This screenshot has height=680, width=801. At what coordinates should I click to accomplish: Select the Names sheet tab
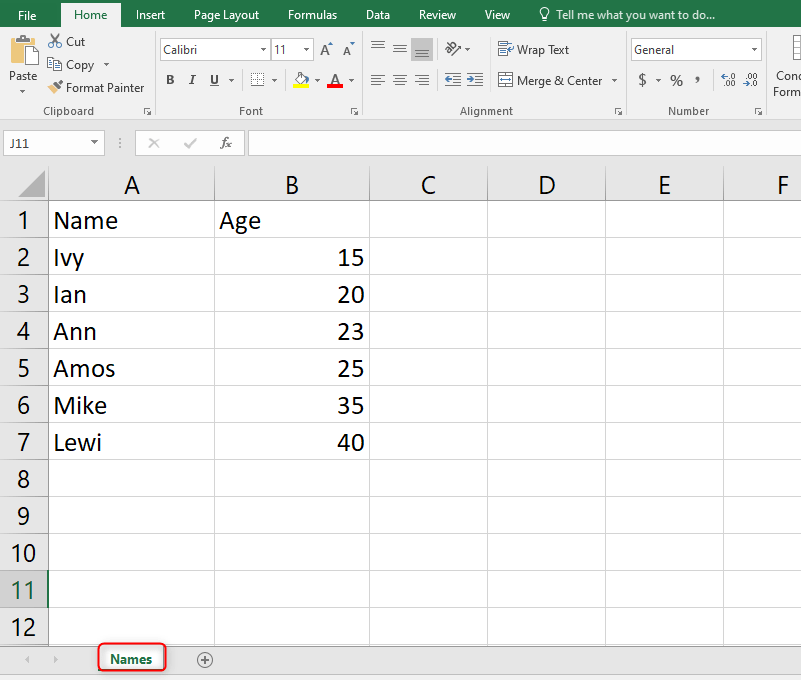tap(131, 659)
